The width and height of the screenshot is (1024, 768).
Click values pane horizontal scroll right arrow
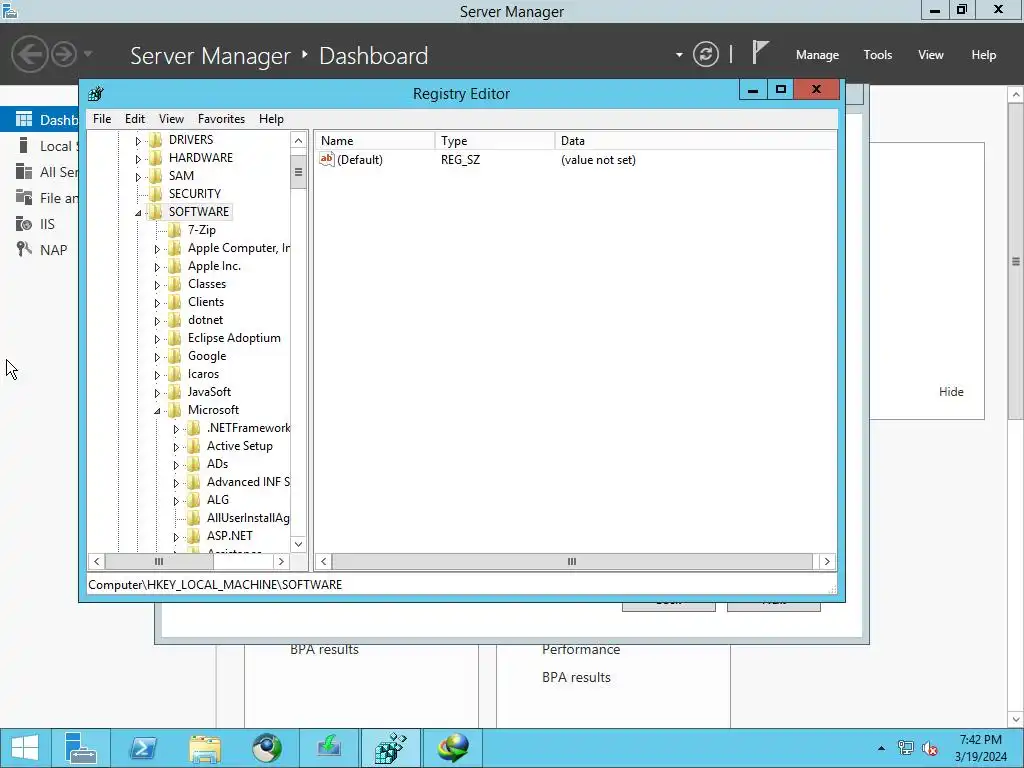point(827,562)
